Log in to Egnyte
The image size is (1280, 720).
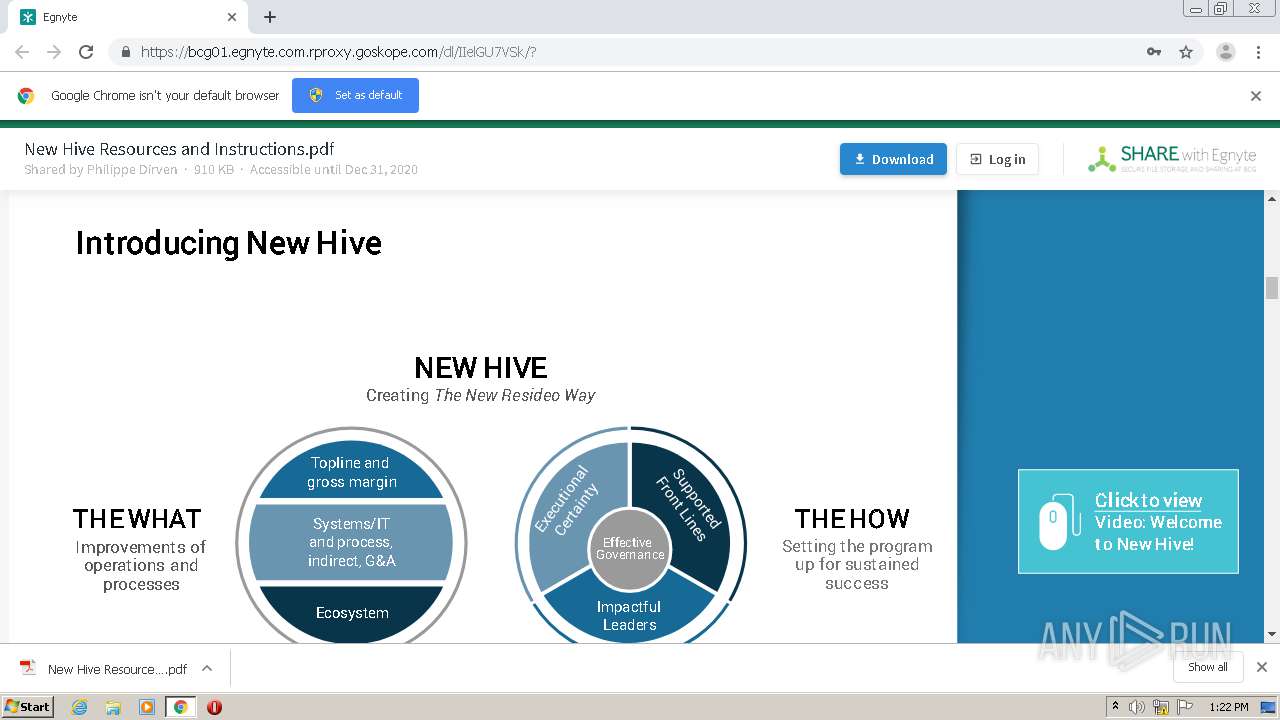997,159
